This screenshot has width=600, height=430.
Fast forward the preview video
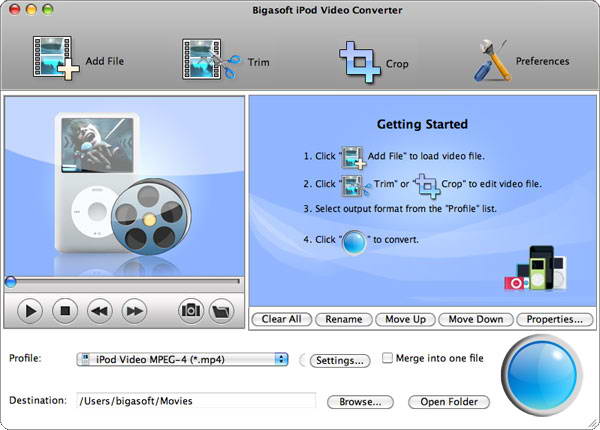(x=134, y=311)
